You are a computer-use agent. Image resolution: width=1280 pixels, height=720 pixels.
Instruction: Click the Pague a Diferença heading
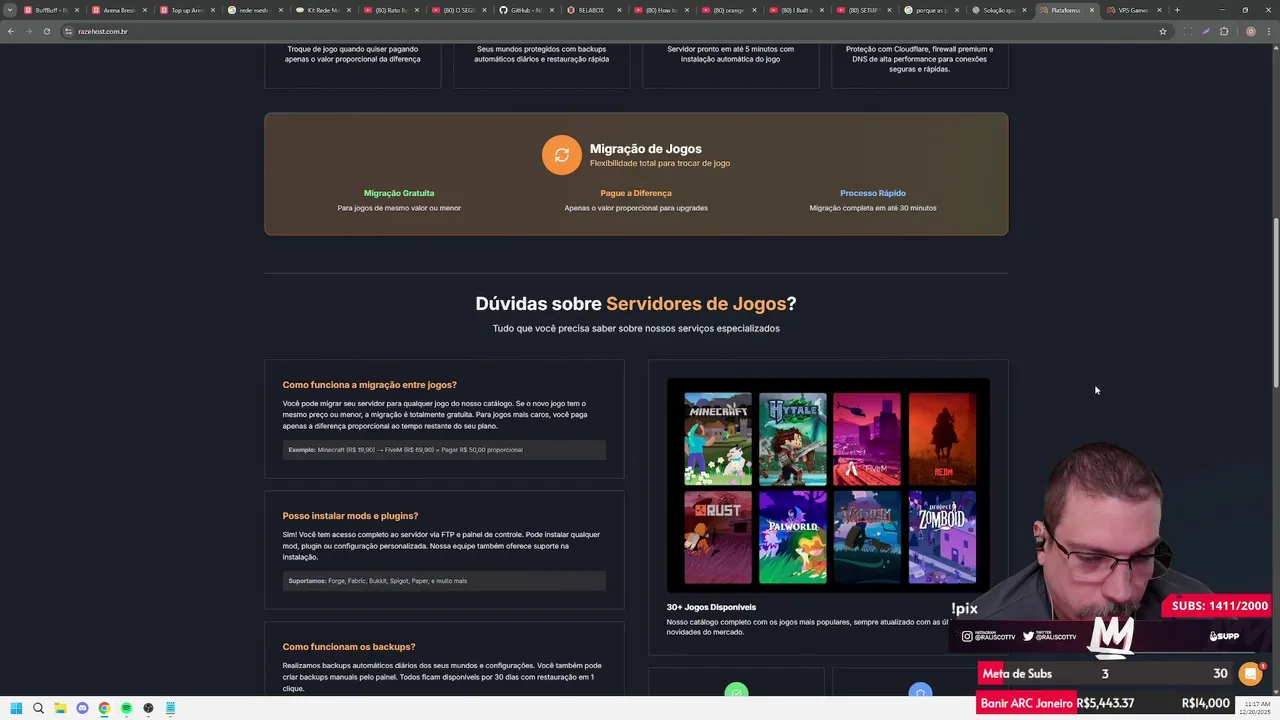(x=636, y=193)
